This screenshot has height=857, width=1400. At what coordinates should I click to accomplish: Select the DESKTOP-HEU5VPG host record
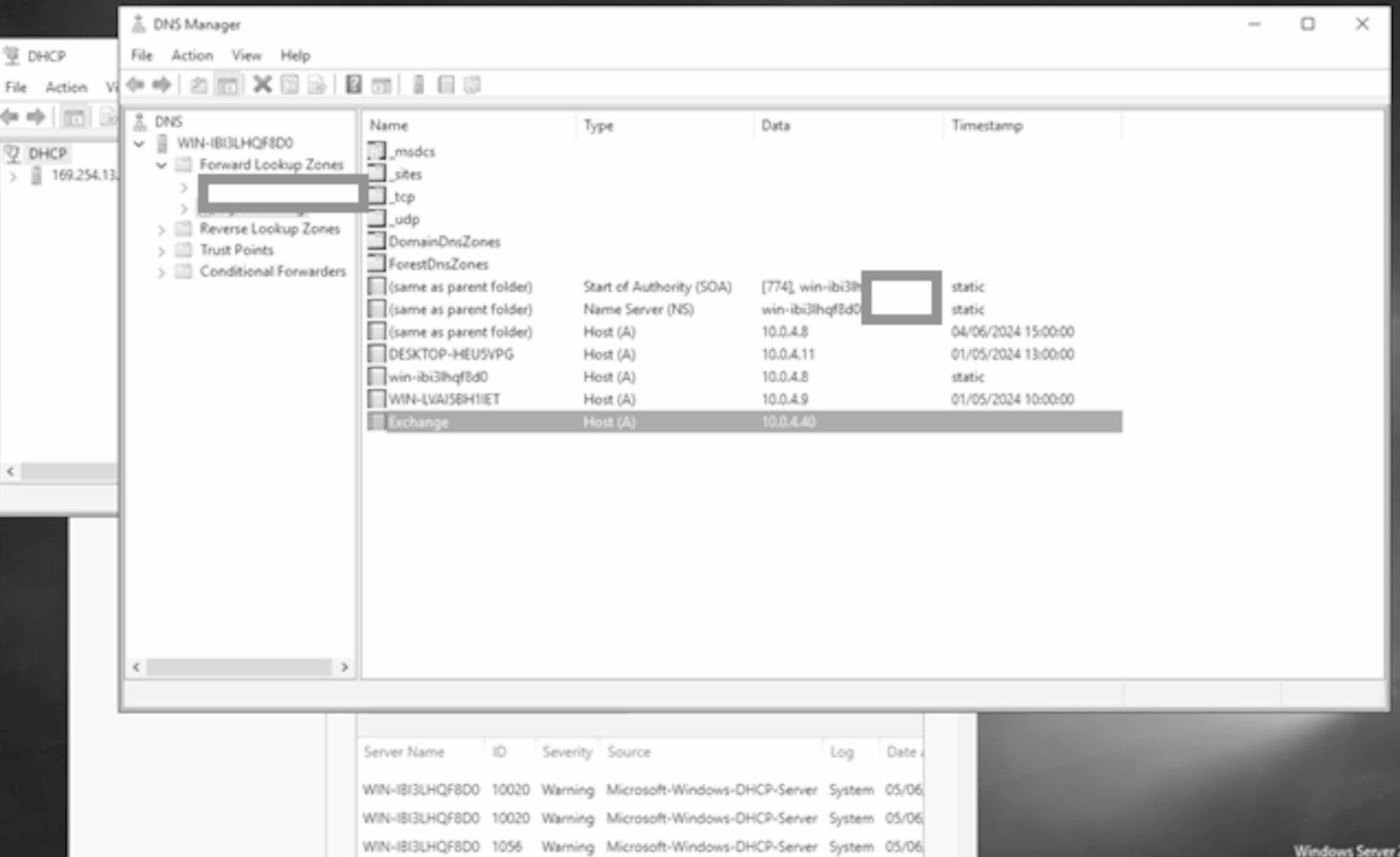coord(450,355)
